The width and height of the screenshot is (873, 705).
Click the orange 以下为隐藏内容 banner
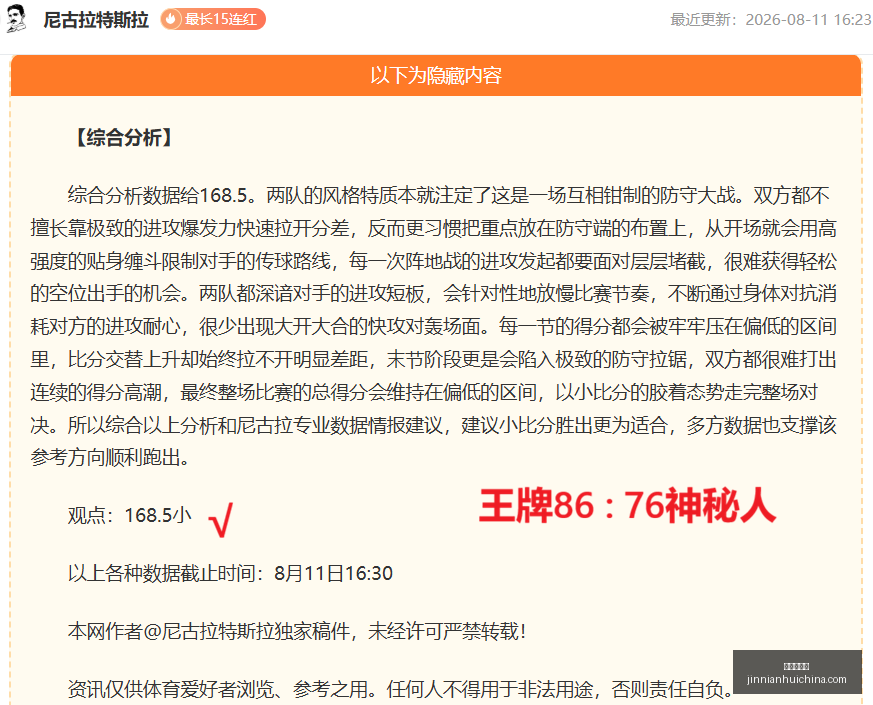coord(436,75)
